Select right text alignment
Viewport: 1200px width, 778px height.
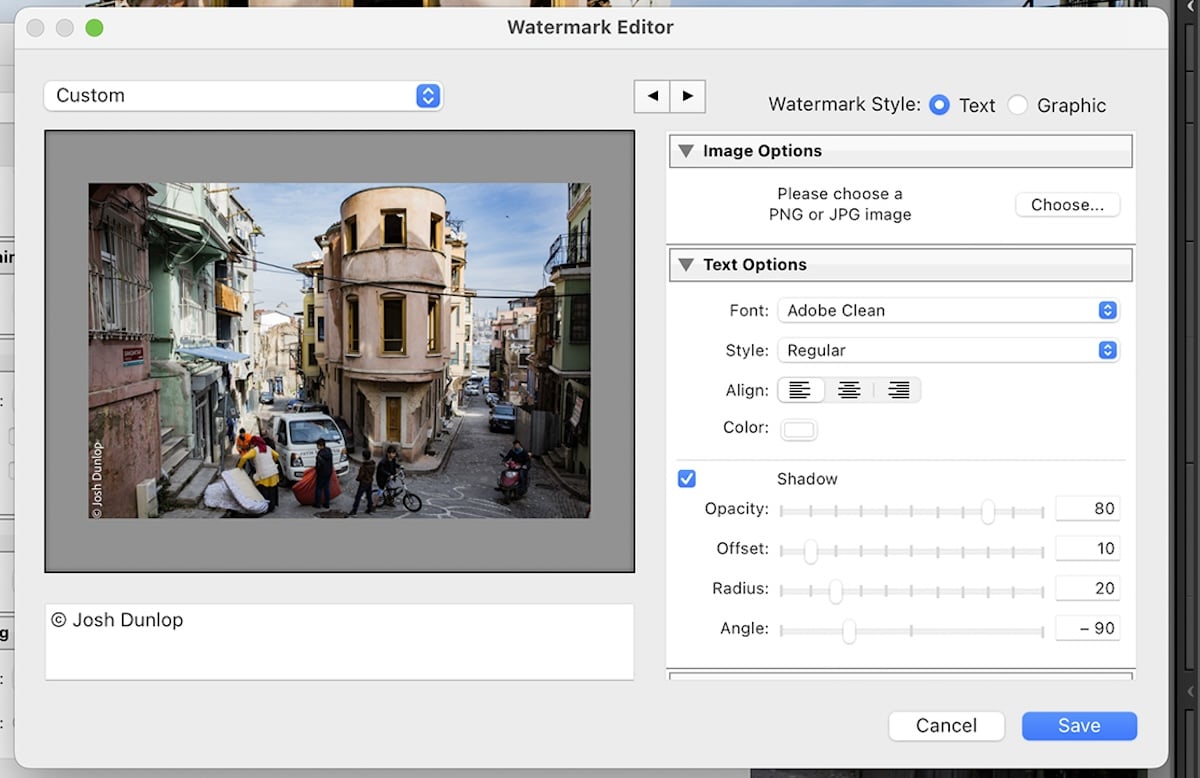pyautogui.click(x=897, y=390)
